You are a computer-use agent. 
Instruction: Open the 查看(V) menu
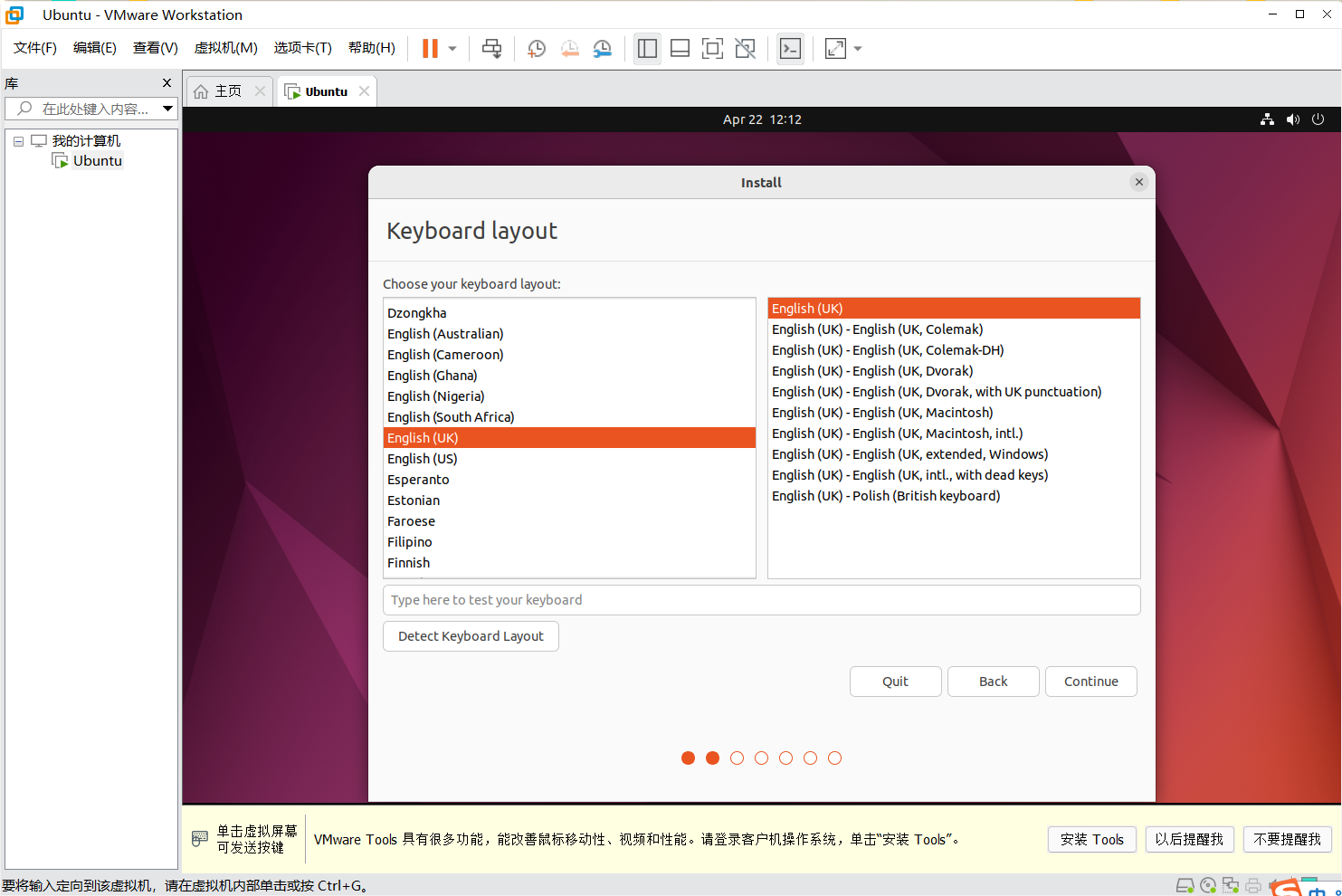pos(156,48)
